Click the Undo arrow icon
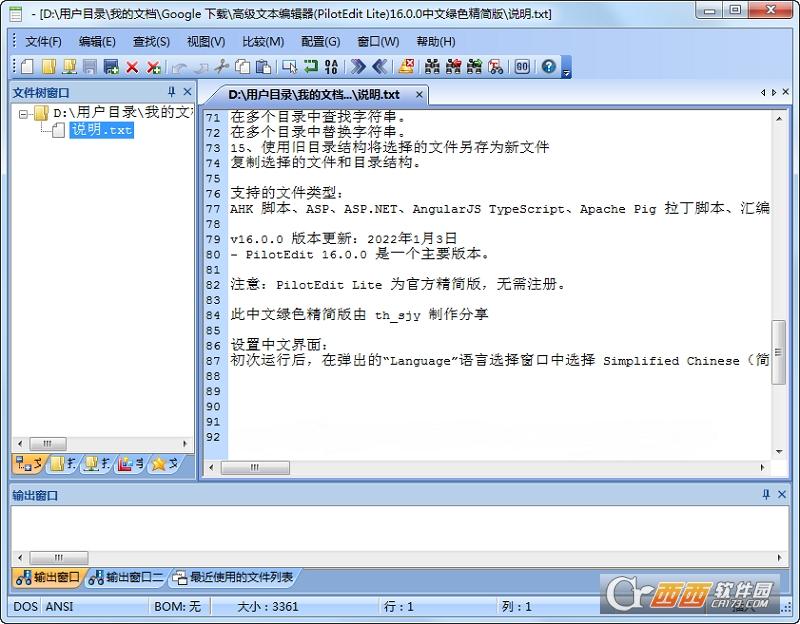This screenshot has width=800, height=624. 180,67
